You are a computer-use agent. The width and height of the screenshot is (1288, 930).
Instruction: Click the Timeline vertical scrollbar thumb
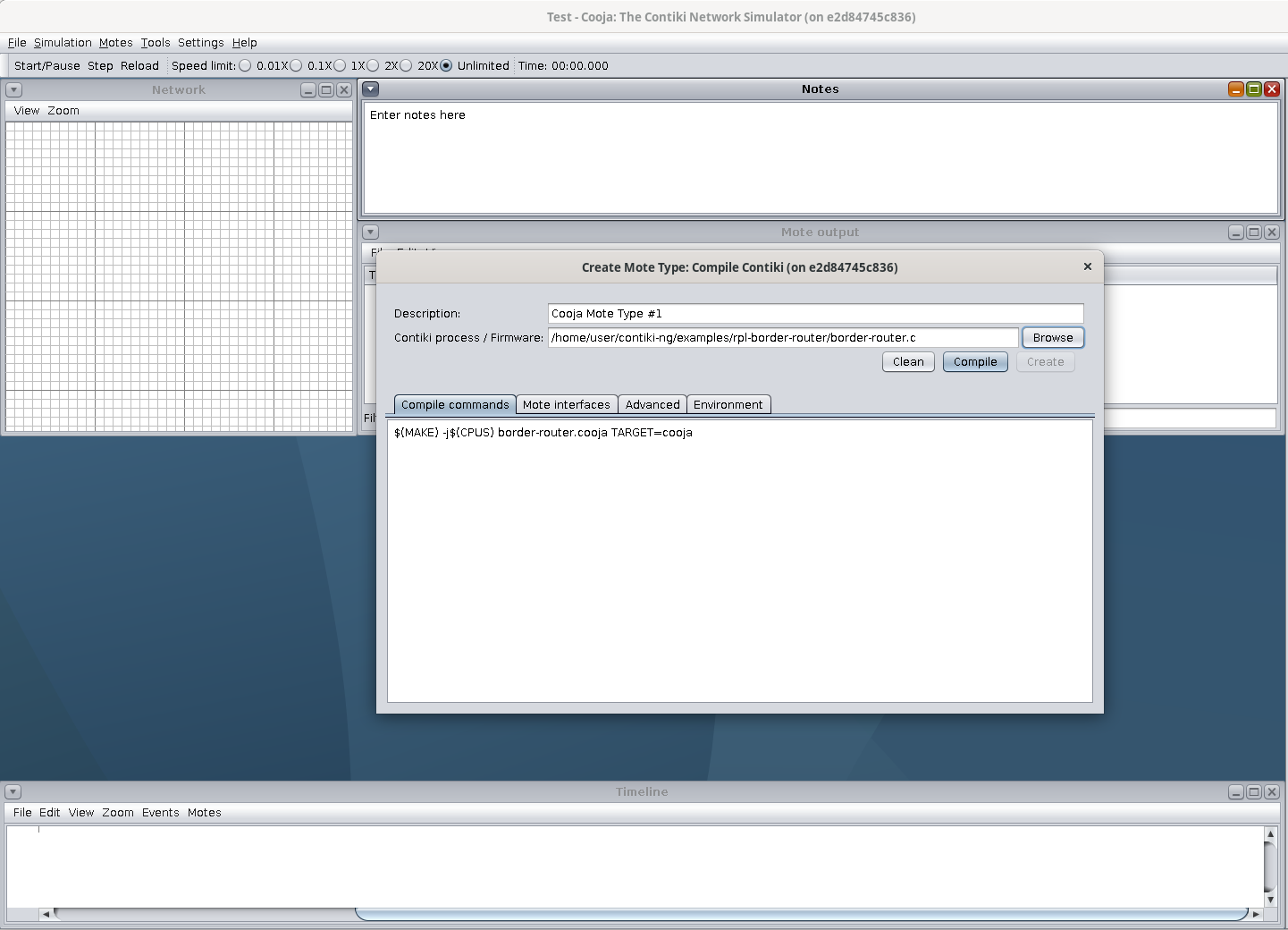tap(1270, 867)
